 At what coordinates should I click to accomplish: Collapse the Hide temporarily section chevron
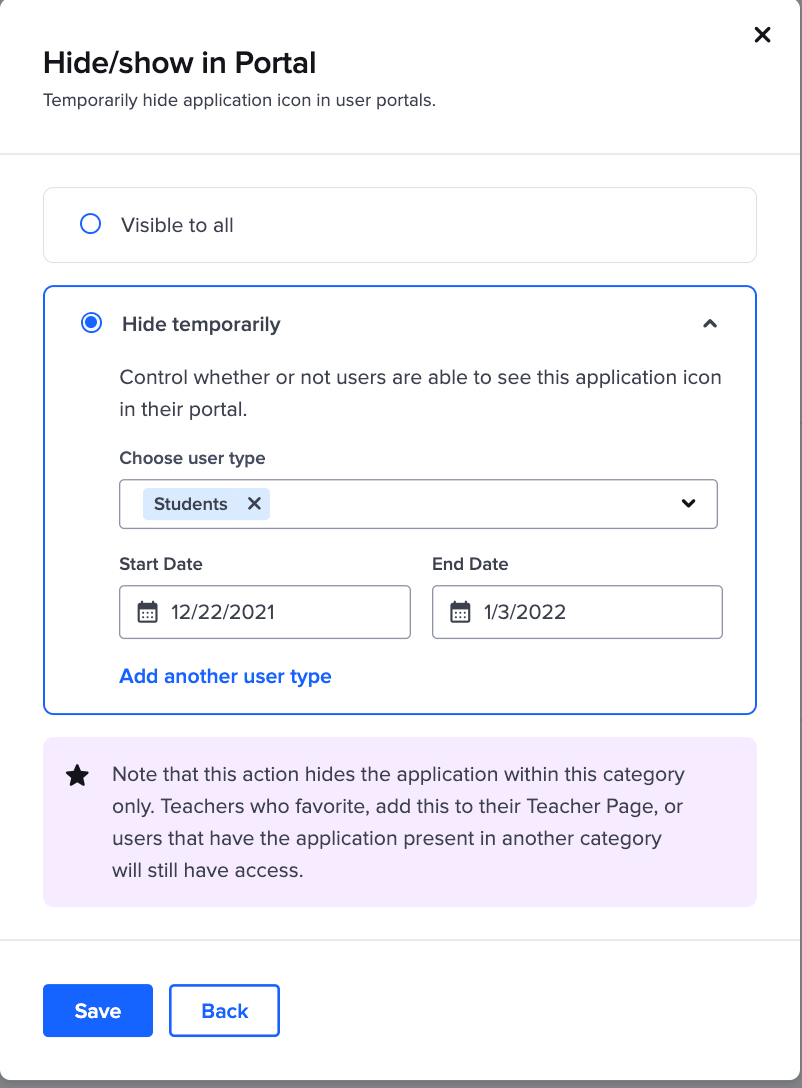pyautogui.click(x=710, y=323)
